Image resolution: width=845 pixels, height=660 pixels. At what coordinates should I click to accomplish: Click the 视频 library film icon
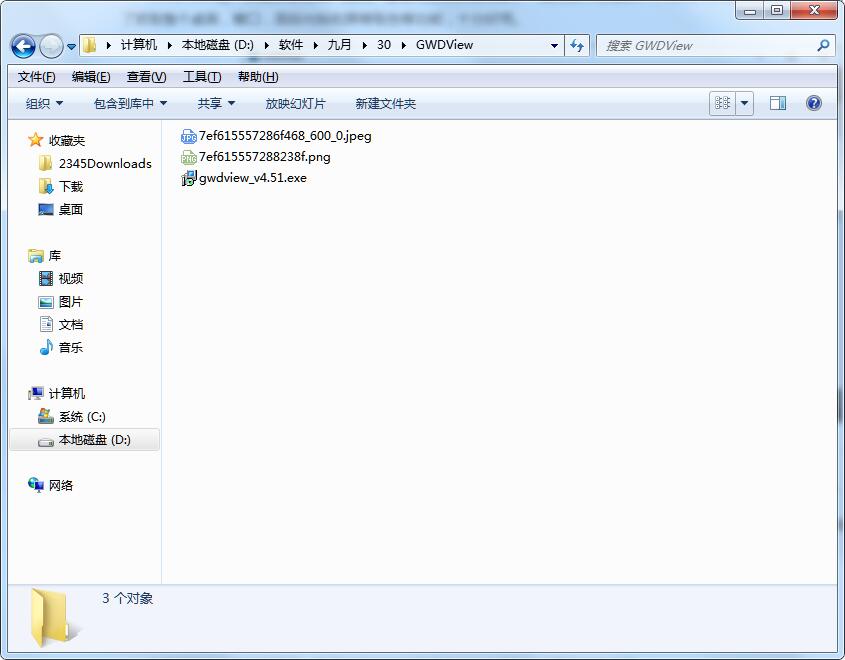pos(46,278)
